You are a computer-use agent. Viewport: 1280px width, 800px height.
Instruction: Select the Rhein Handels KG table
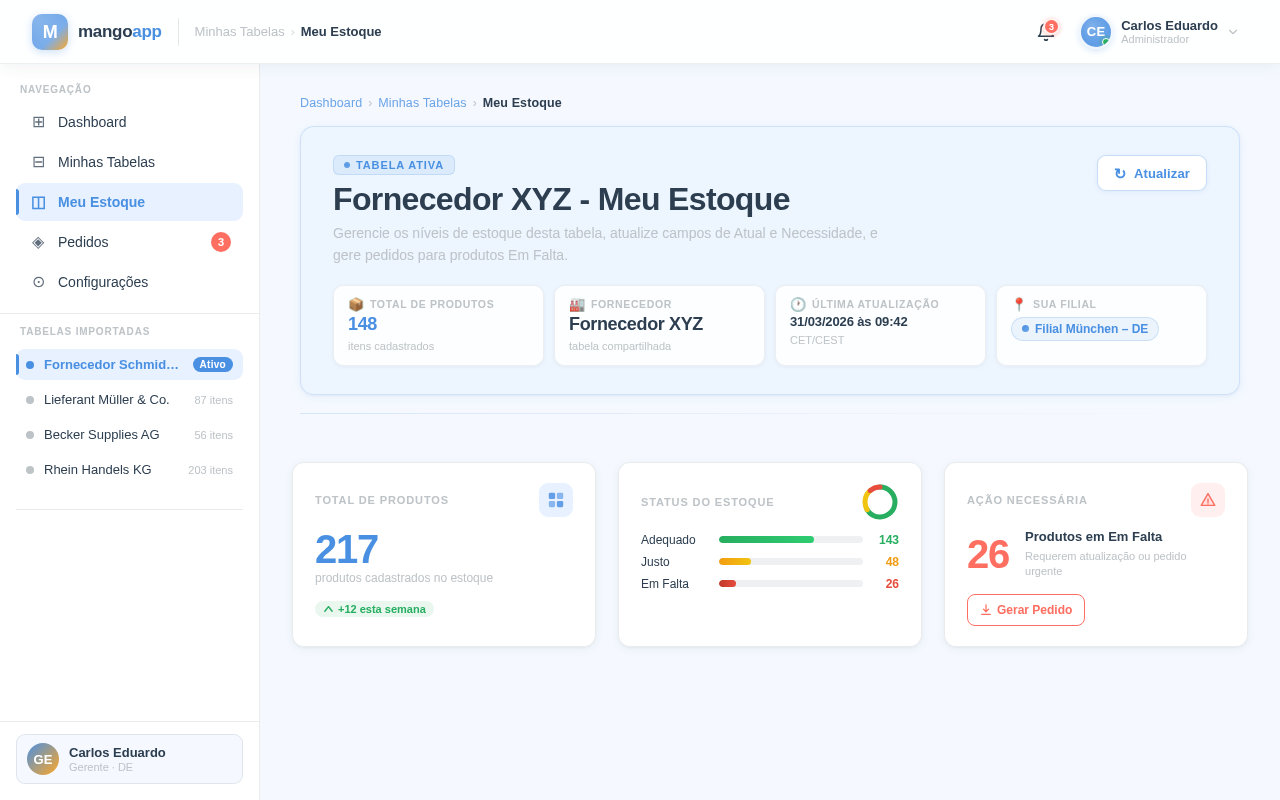[98, 470]
